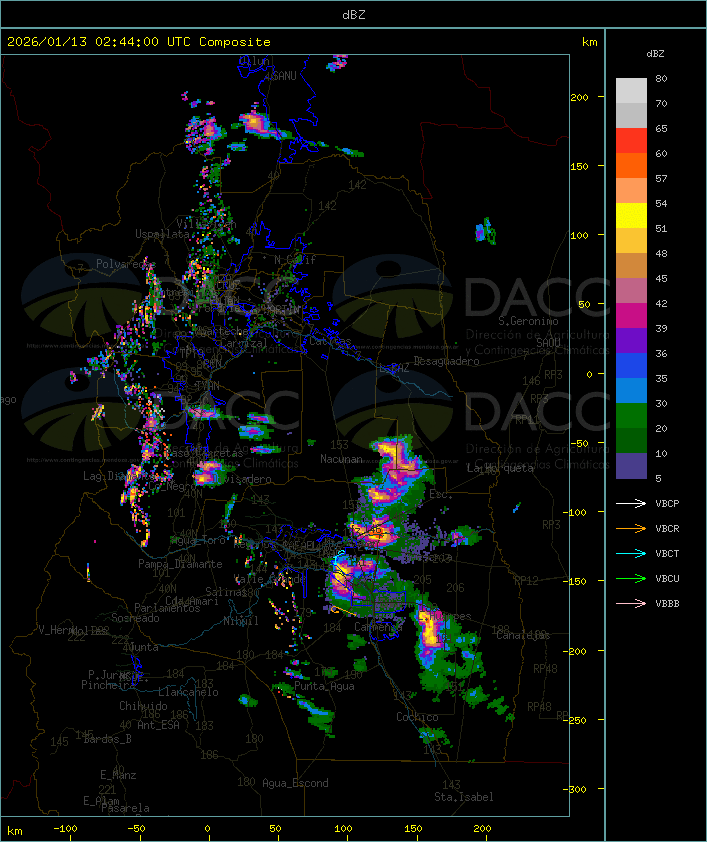Click the 'Uspallata' map label
The width and height of the screenshot is (707, 842).
pyautogui.click(x=162, y=234)
